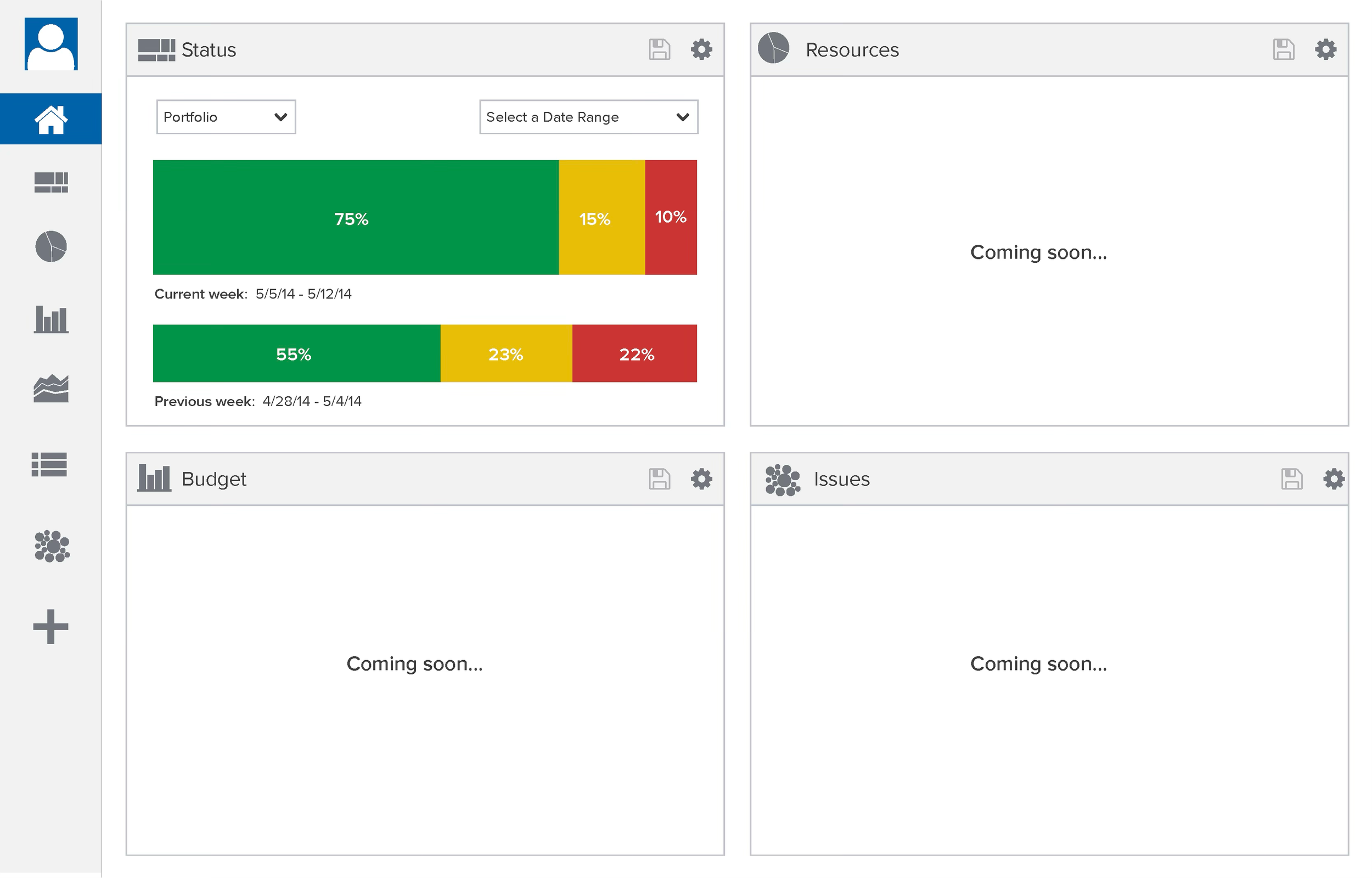This screenshot has height=878, width=1372.
Task: Click the user profile avatar icon
Action: point(50,44)
